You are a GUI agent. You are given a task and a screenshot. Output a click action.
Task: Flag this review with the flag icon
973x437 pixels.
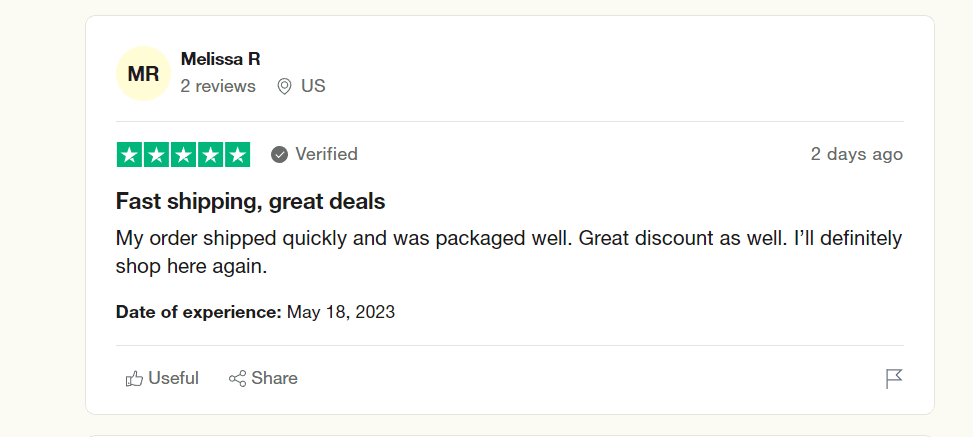point(893,378)
